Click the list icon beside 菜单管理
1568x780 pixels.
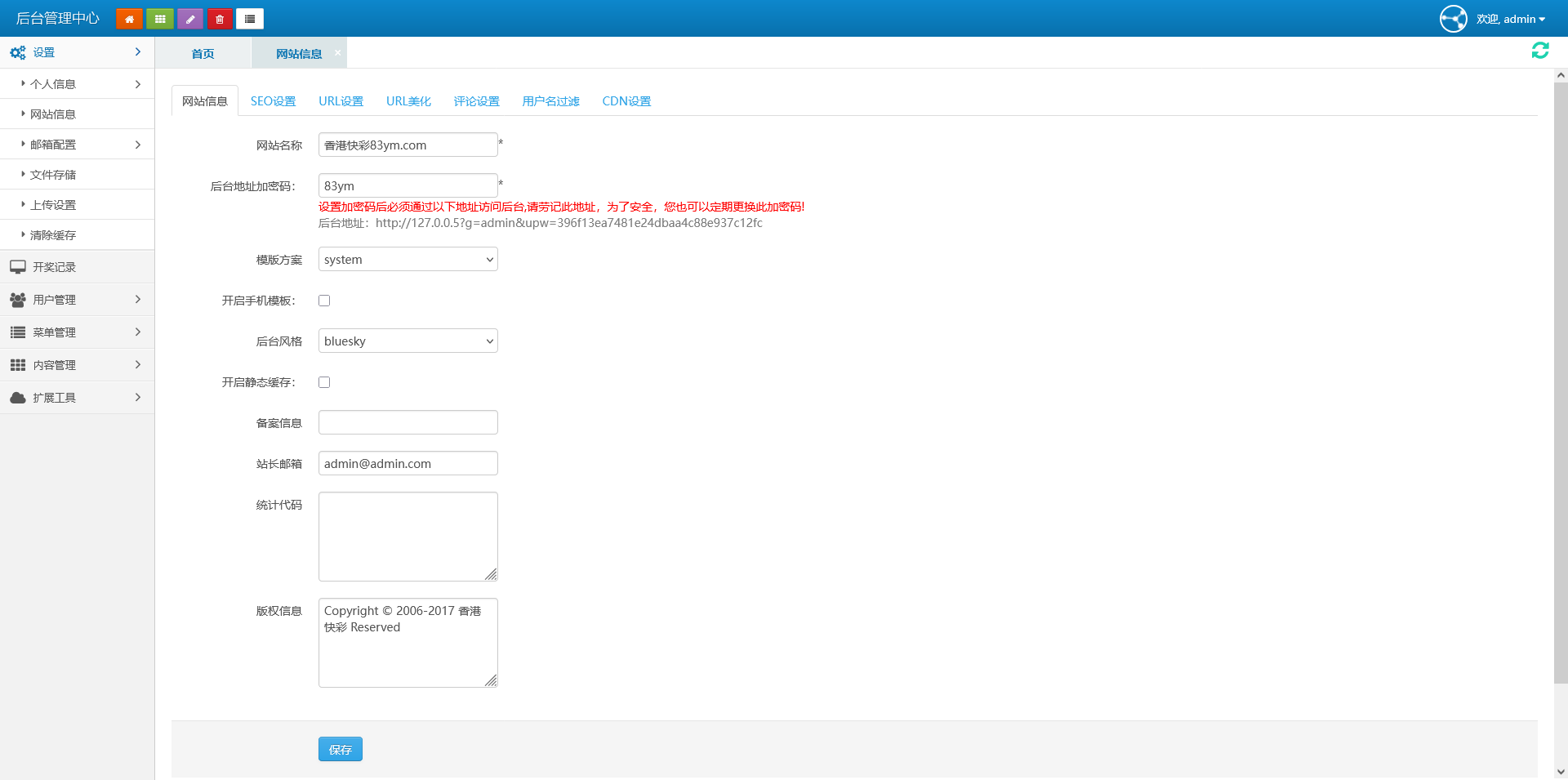click(x=18, y=332)
